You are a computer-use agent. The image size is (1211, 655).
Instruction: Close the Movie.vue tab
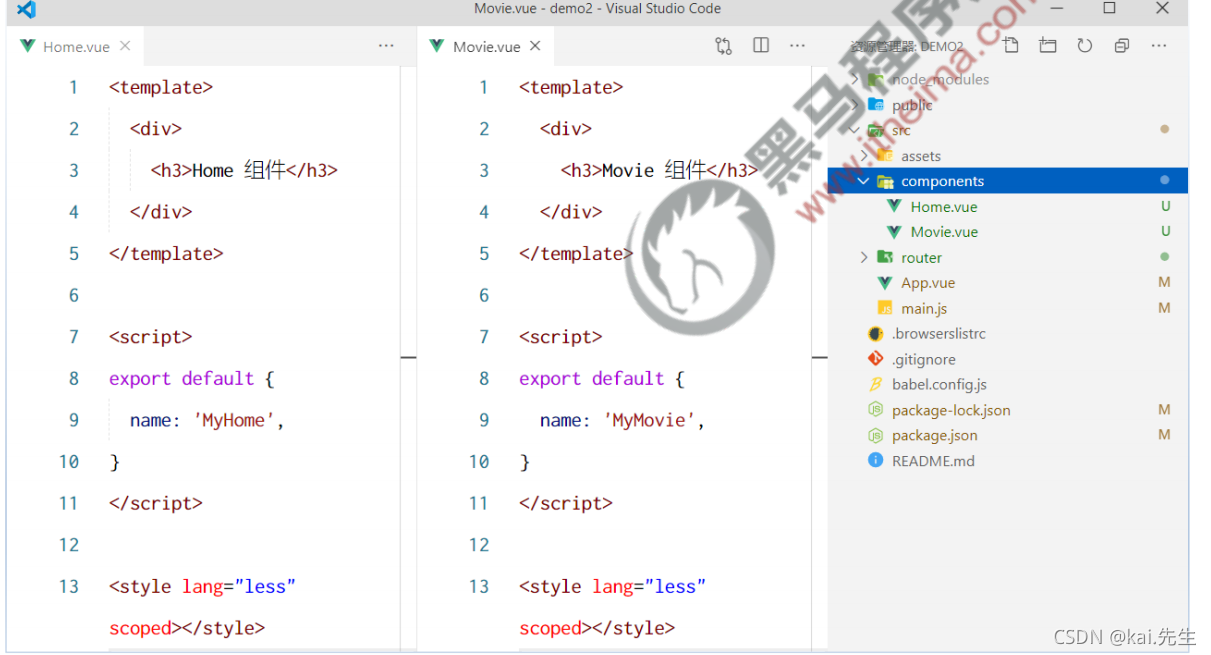535,46
